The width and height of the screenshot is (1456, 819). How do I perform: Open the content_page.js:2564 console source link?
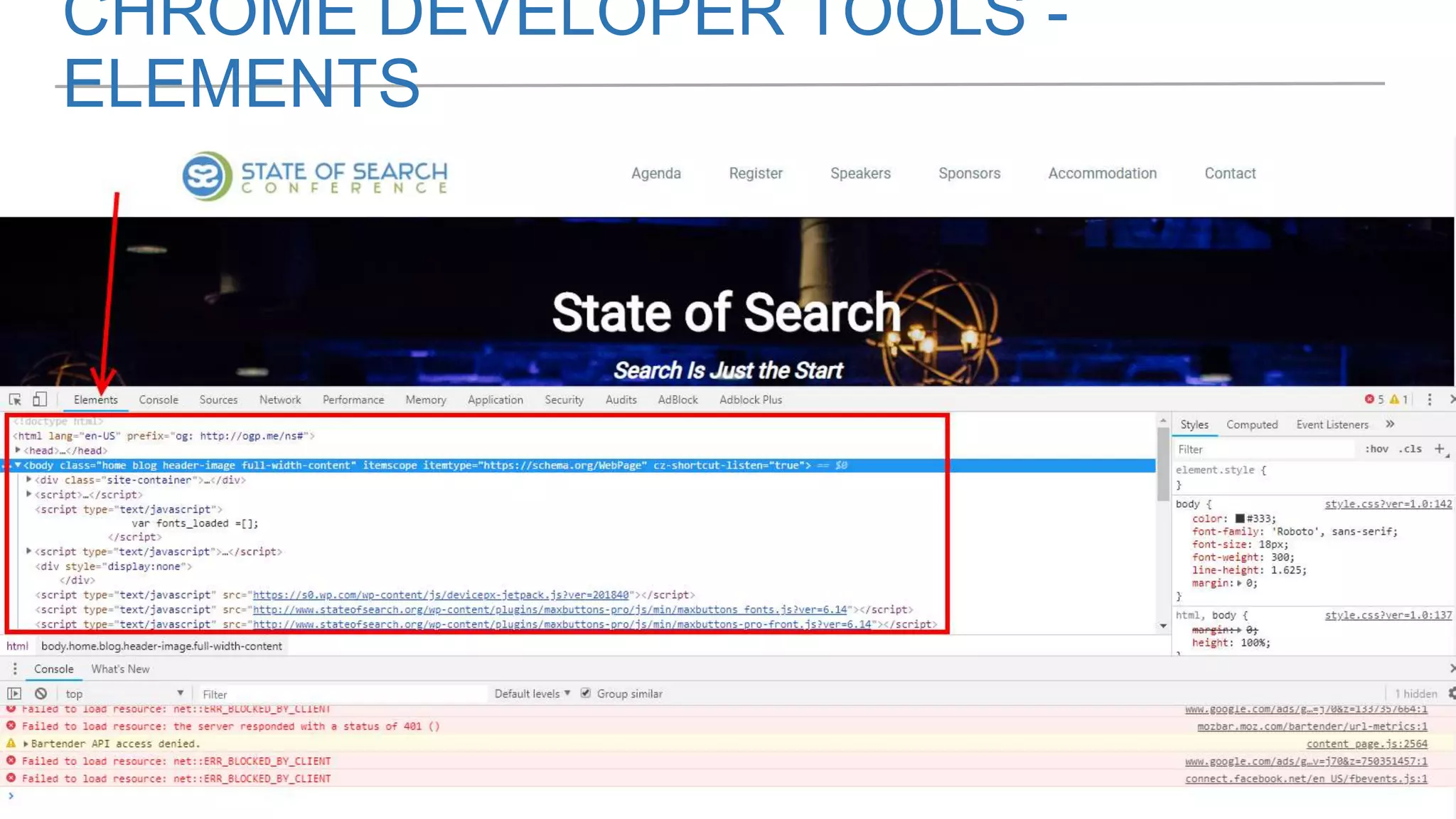(1366, 744)
